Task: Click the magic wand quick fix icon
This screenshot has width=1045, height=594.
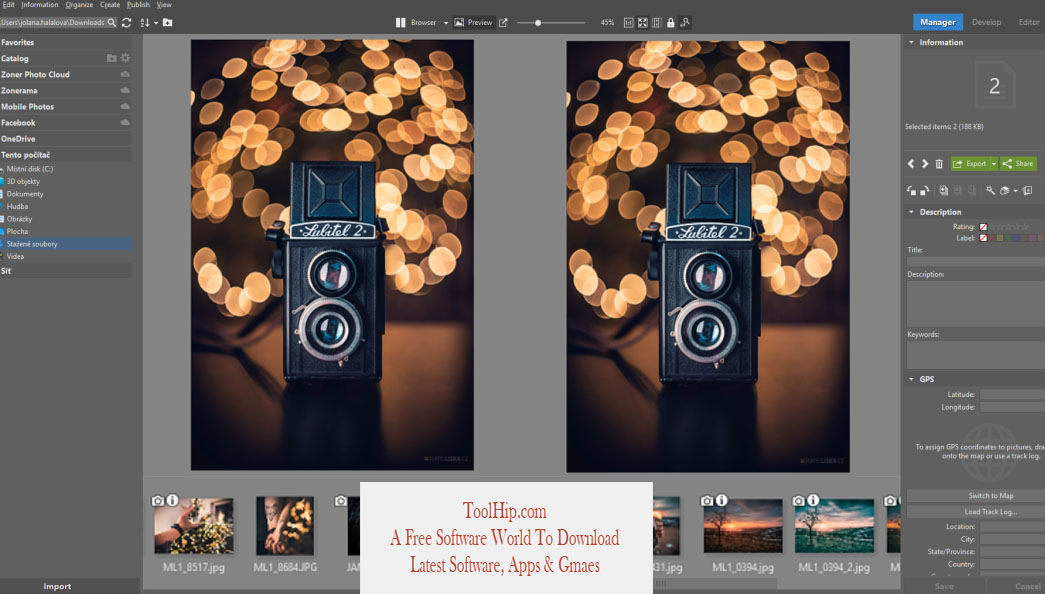Action: click(x=990, y=191)
